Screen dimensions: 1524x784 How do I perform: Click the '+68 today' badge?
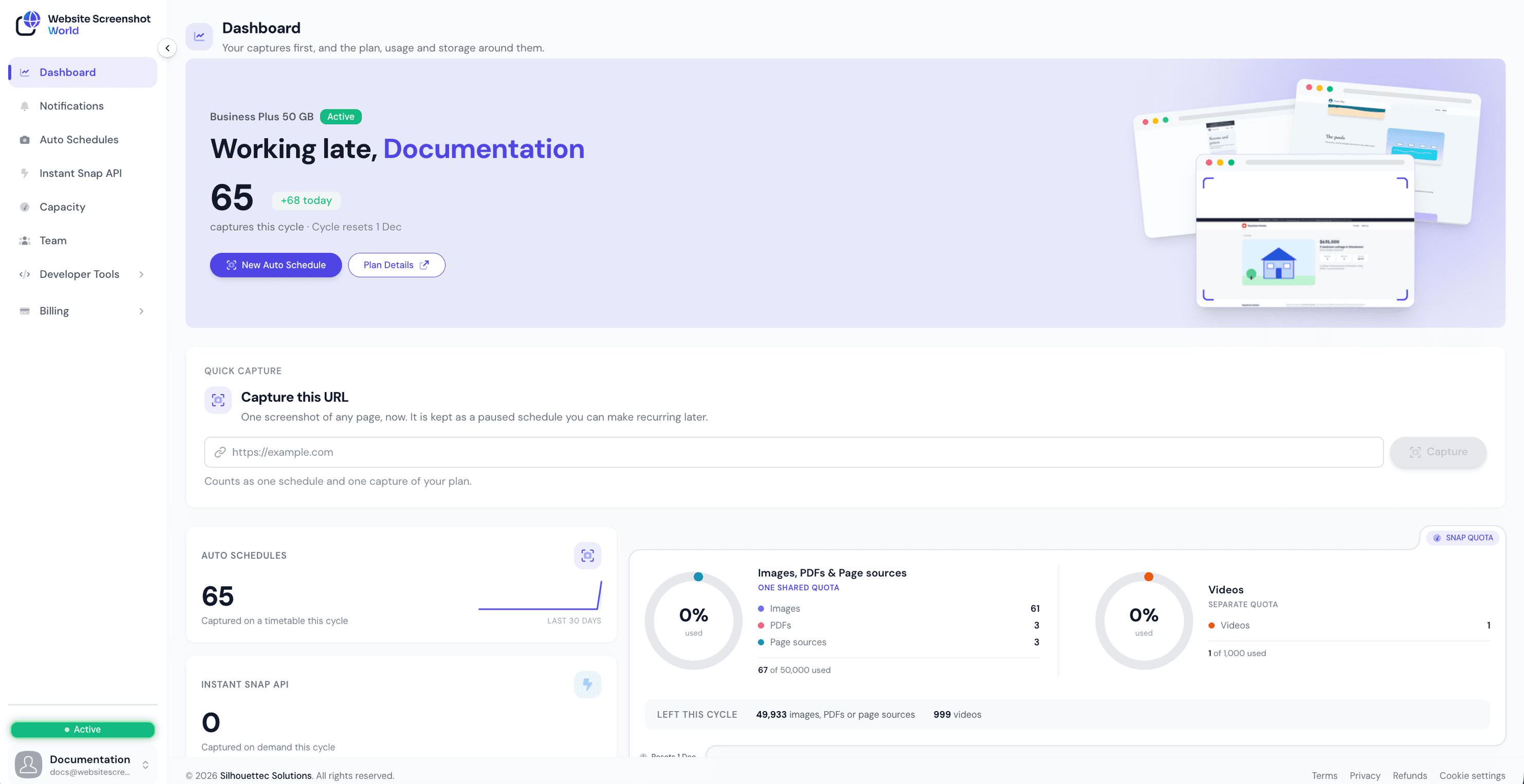click(306, 200)
